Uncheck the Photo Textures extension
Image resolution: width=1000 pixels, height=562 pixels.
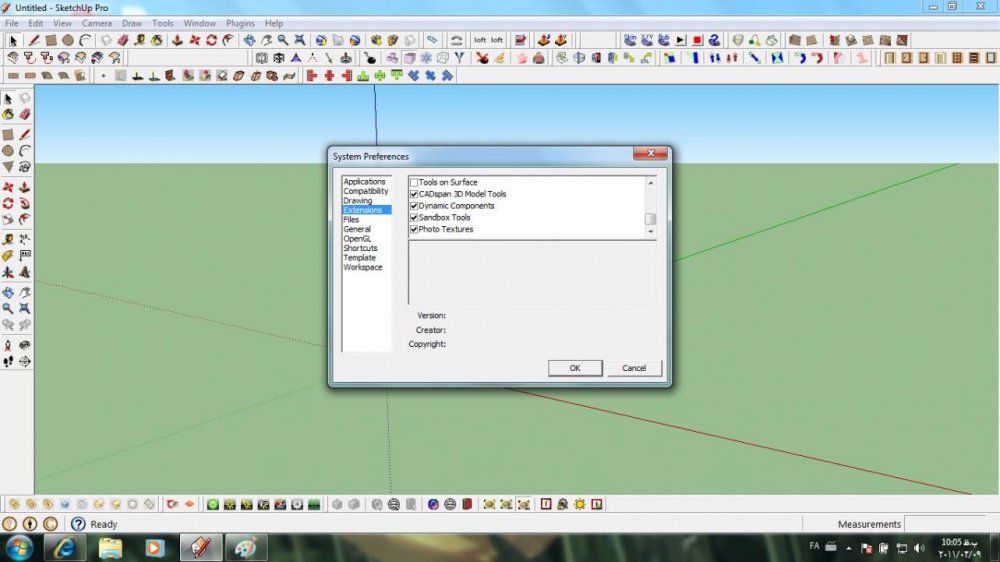pos(414,229)
